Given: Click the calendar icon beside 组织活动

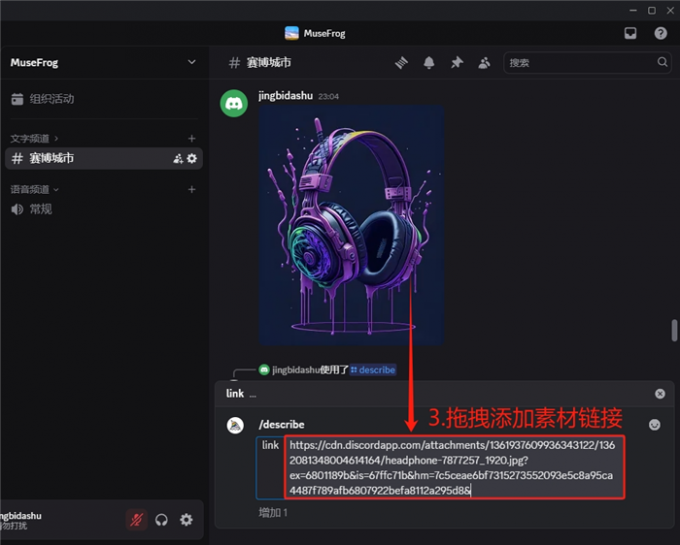Looking at the screenshot, I should pyautogui.click(x=17, y=99).
